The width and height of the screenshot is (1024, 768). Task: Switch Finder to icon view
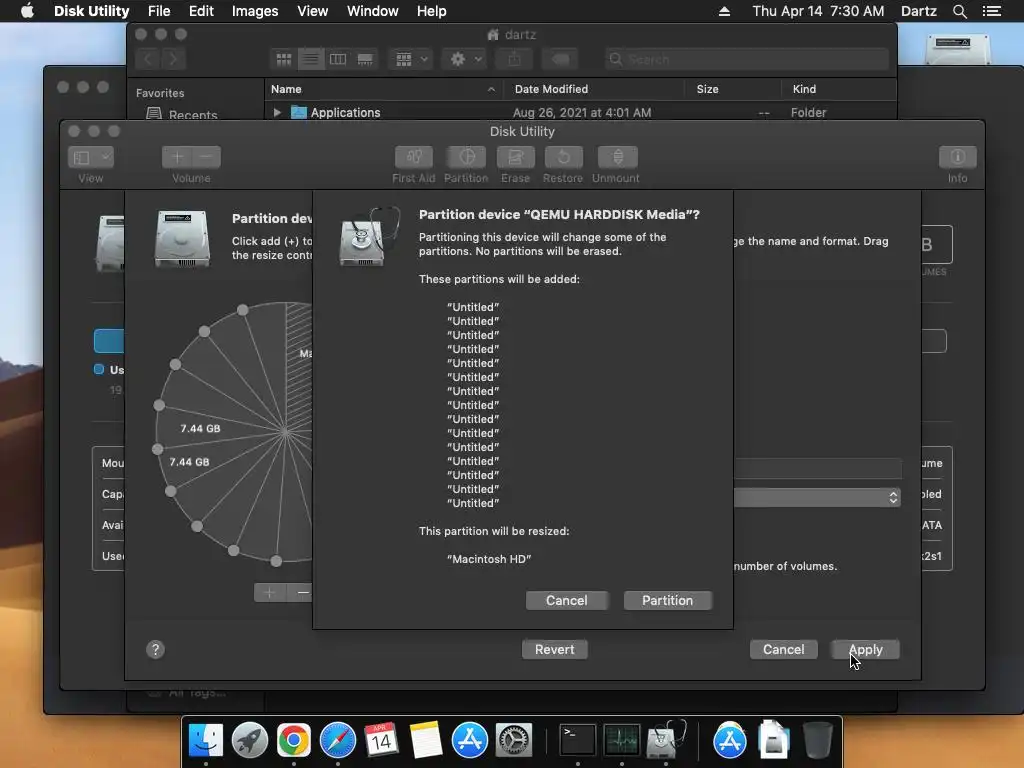(x=284, y=59)
